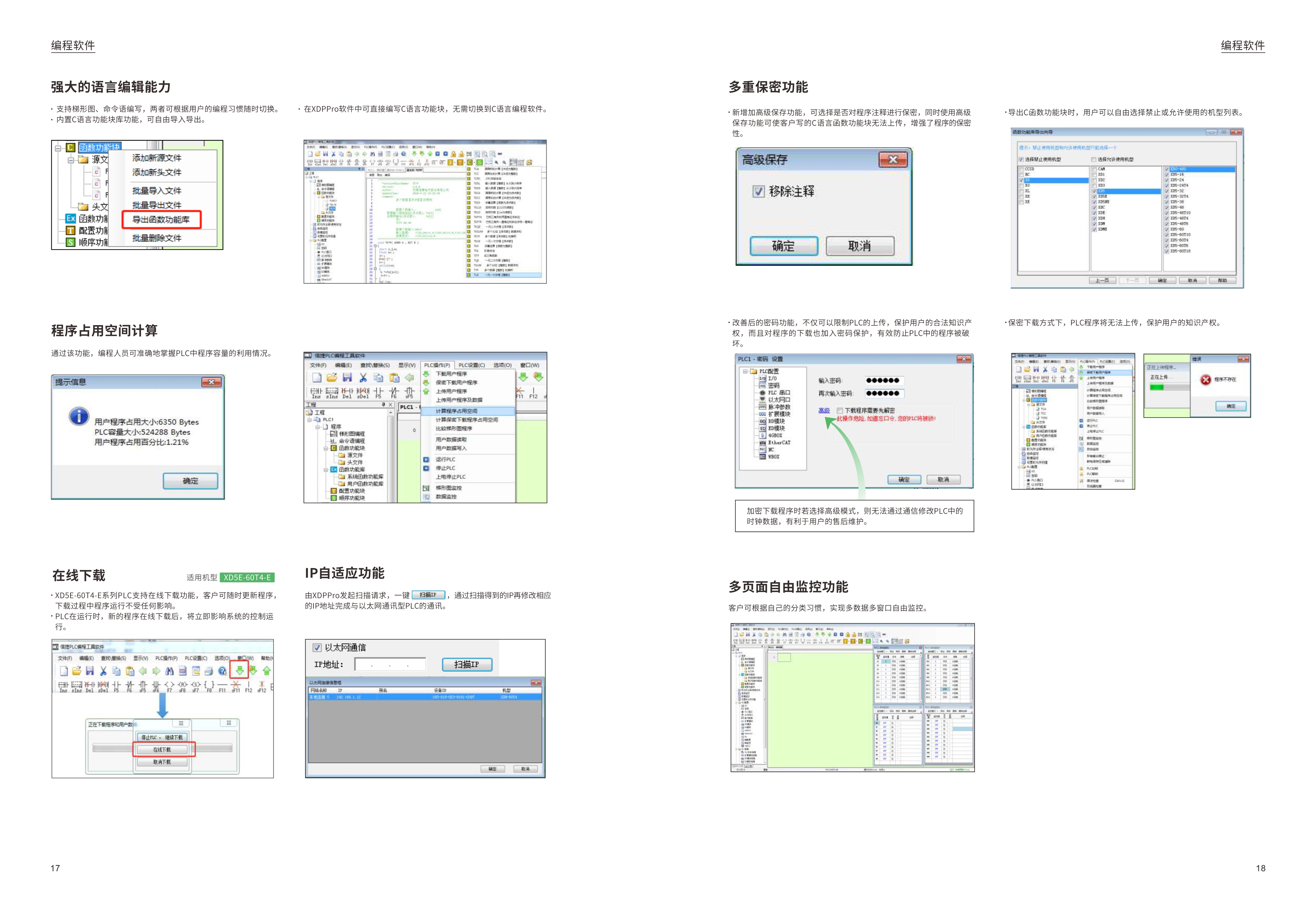Toggle 选择禁止使用机型 checkbox in export wizard
Image resolution: width=1316 pixels, height=899 pixels.
tap(1021, 160)
